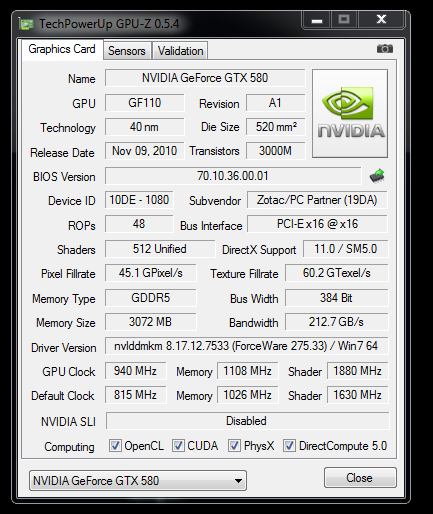The image size is (433, 514).
Task: Click the GPU-Z title bar app icon
Action: pyautogui.click(x=27, y=24)
